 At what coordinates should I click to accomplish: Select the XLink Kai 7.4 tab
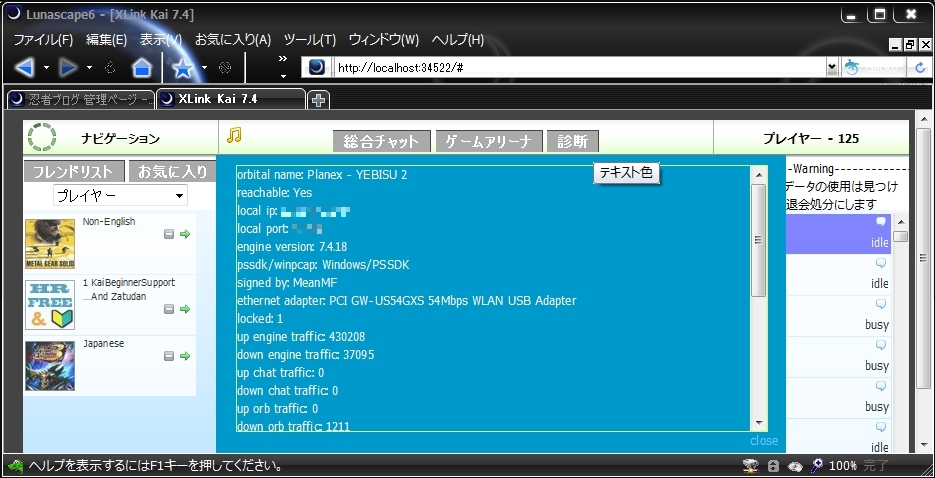coord(231,99)
